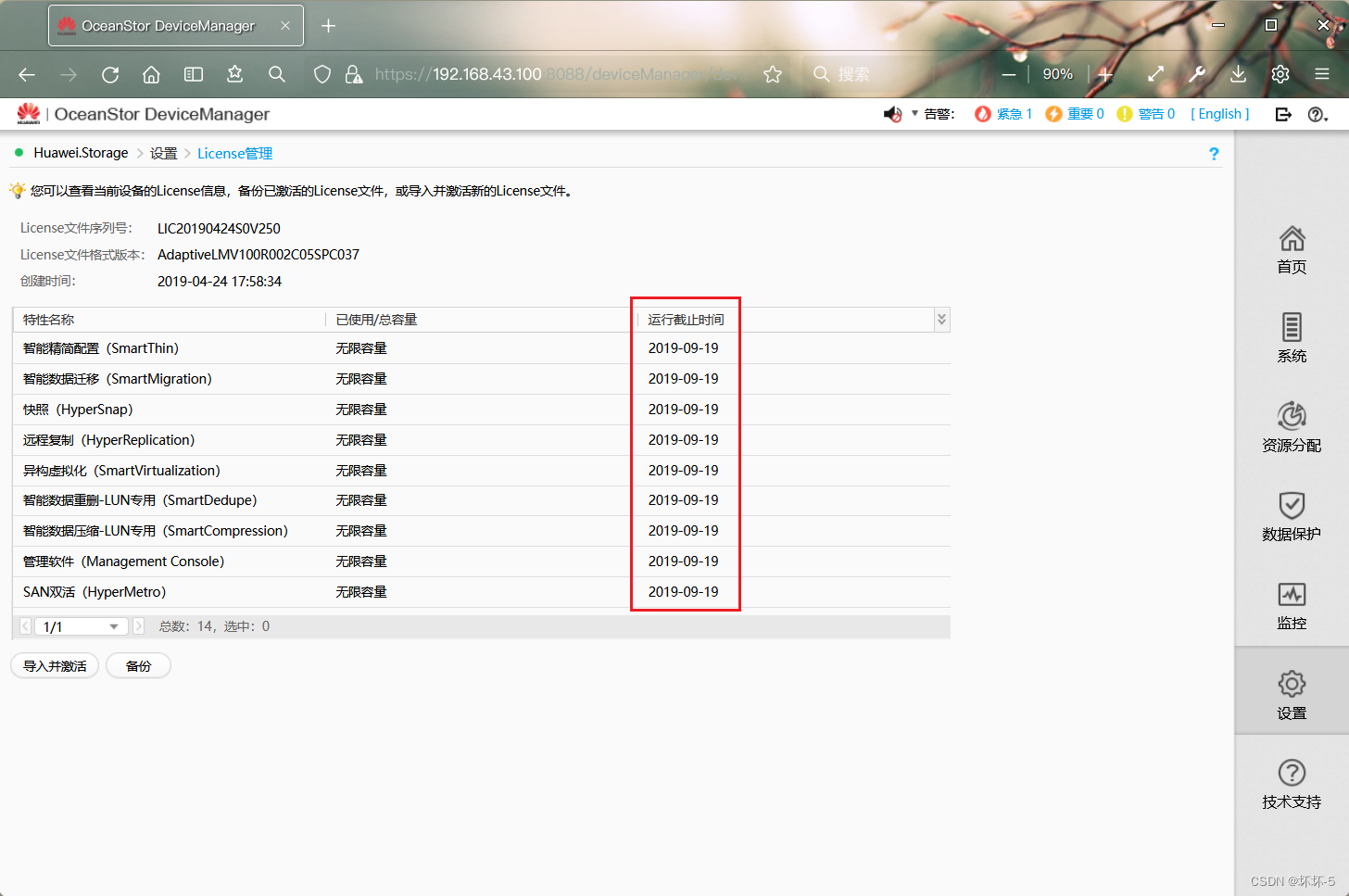Open the DeviceManager help menu icon
Viewport: 1349px width, 896px height.
pos(1317,114)
